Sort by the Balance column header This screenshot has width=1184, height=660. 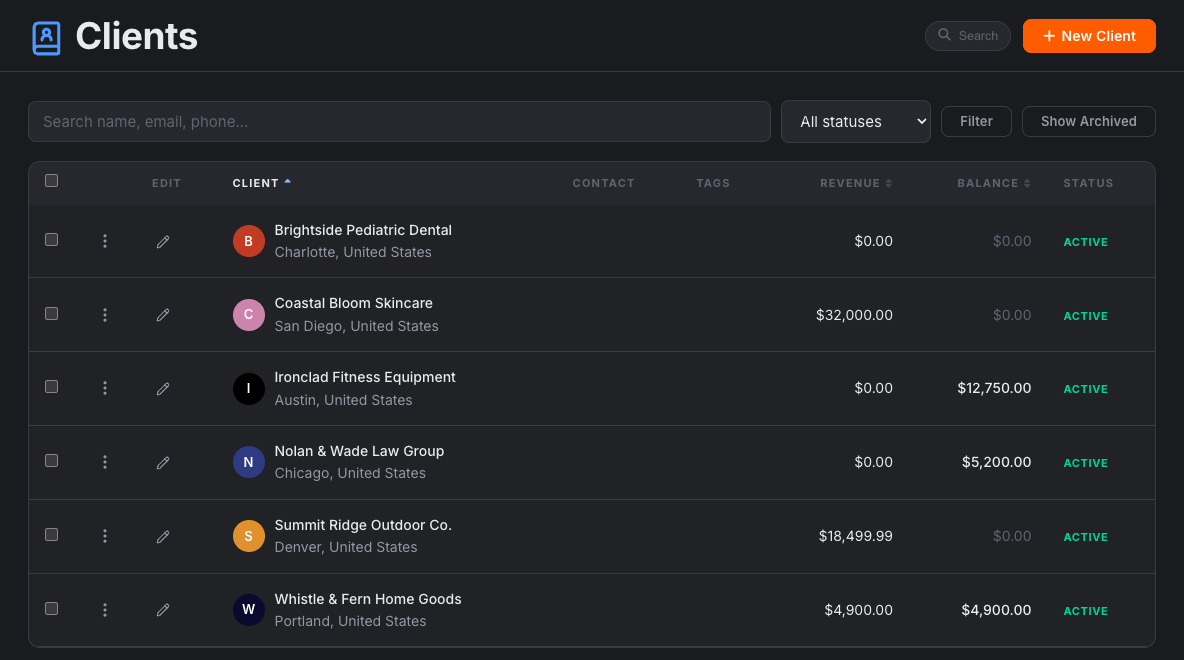[x=994, y=183]
